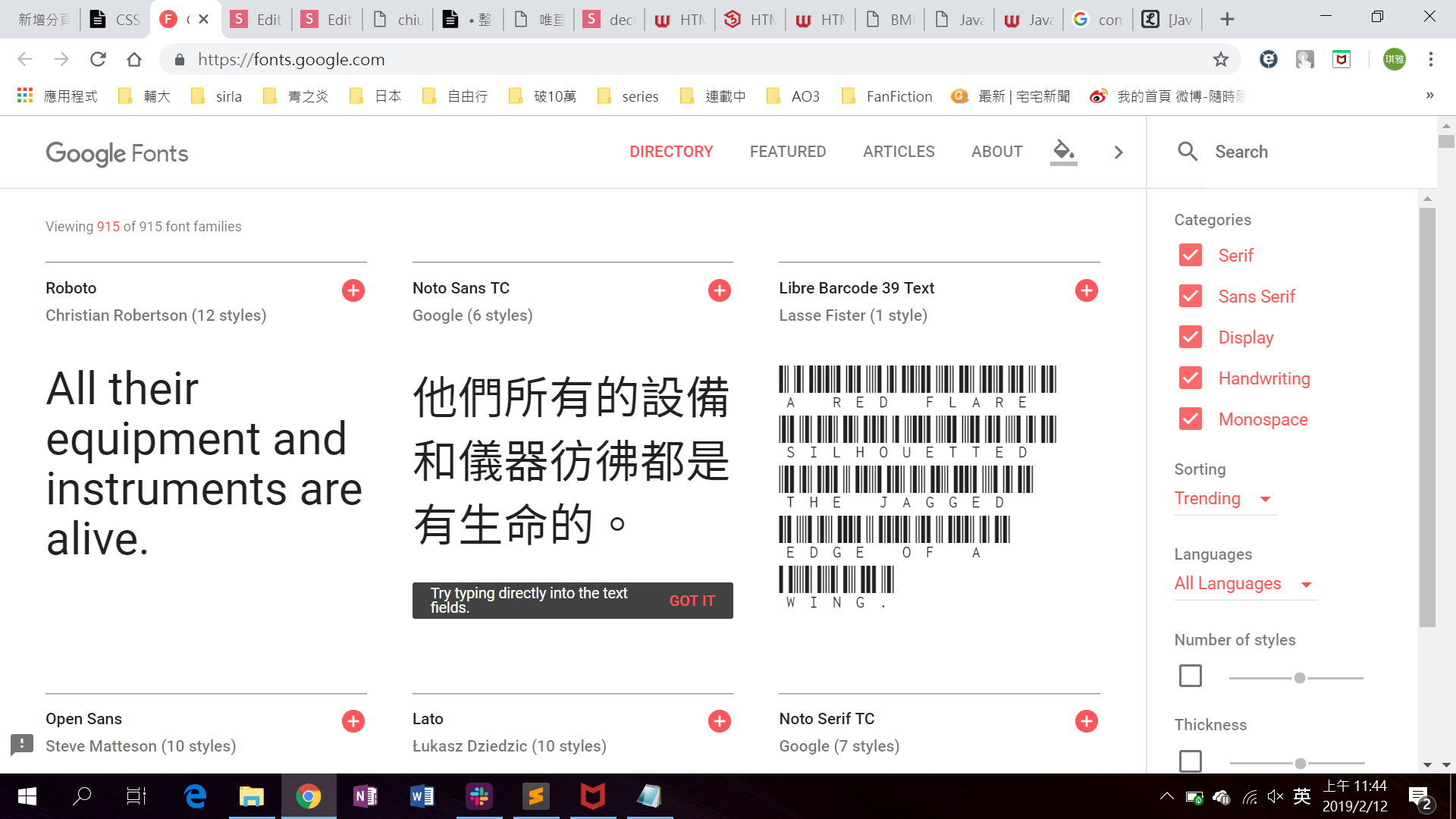1456x819 pixels.
Task: Add Noto Sans TC font family
Action: pos(719,290)
